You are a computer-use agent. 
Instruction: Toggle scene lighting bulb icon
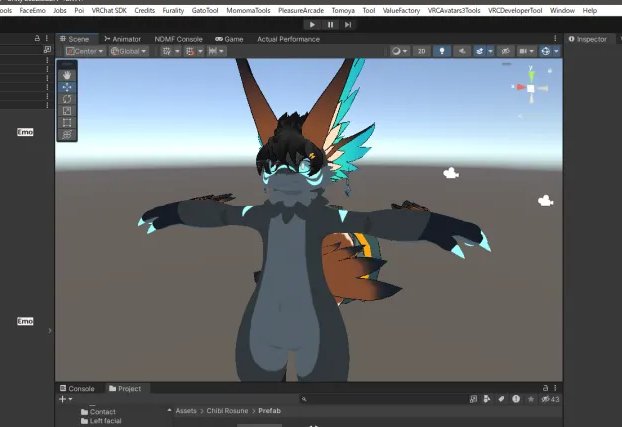point(442,51)
